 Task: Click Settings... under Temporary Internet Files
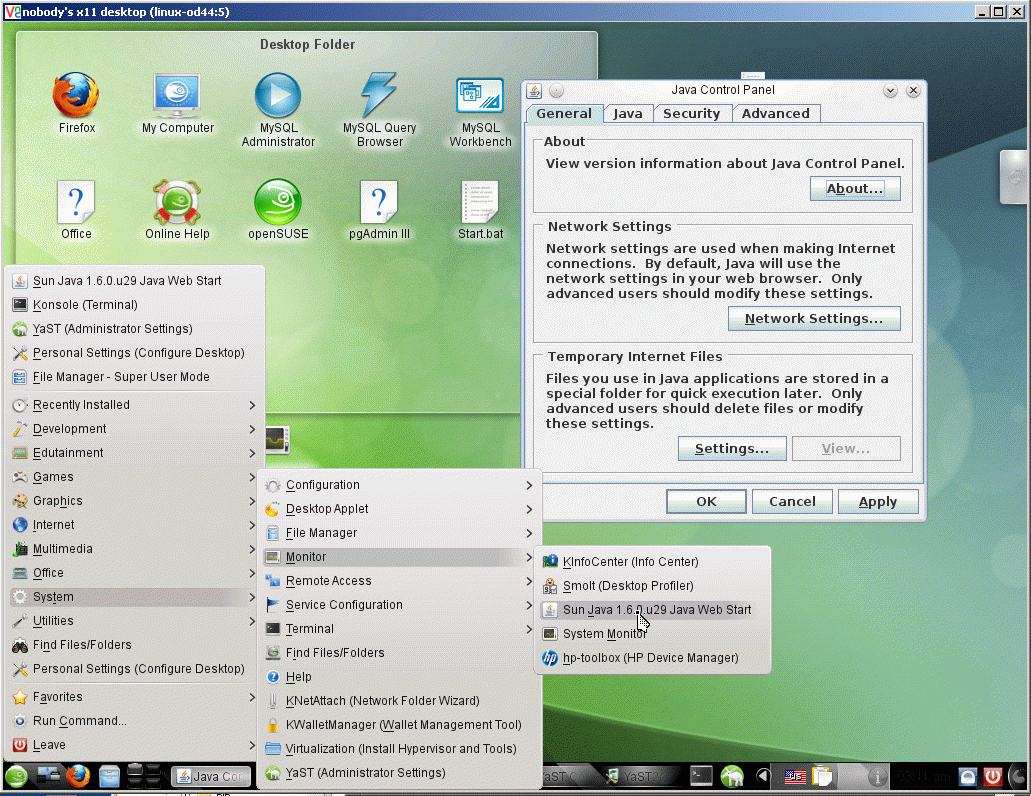click(x=732, y=449)
